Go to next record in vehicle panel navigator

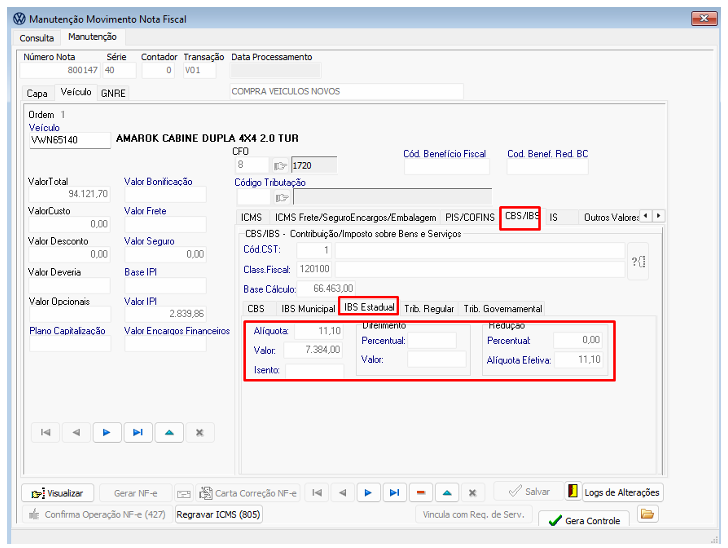107,433
